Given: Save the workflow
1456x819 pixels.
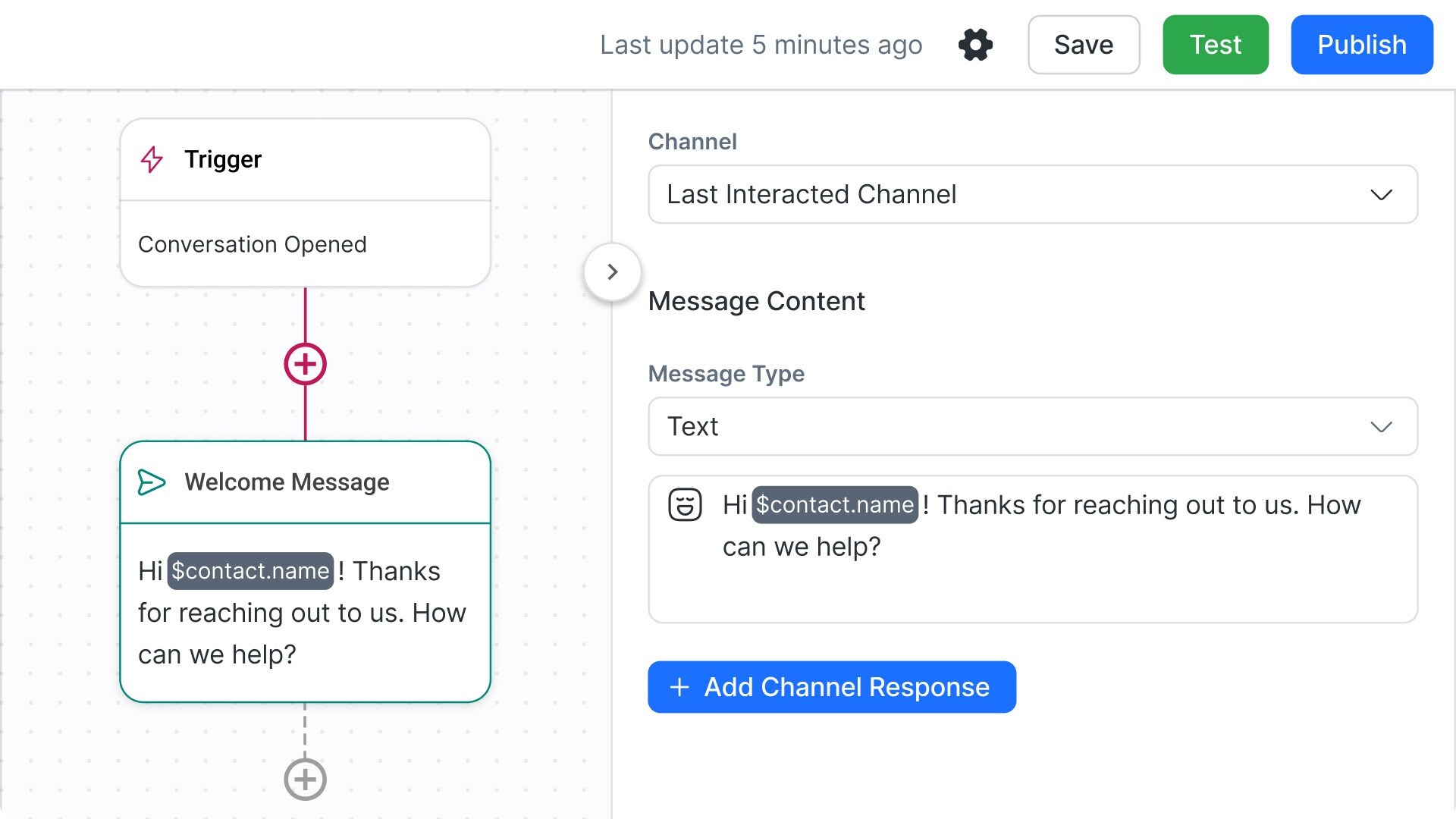Looking at the screenshot, I should (1083, 45).
